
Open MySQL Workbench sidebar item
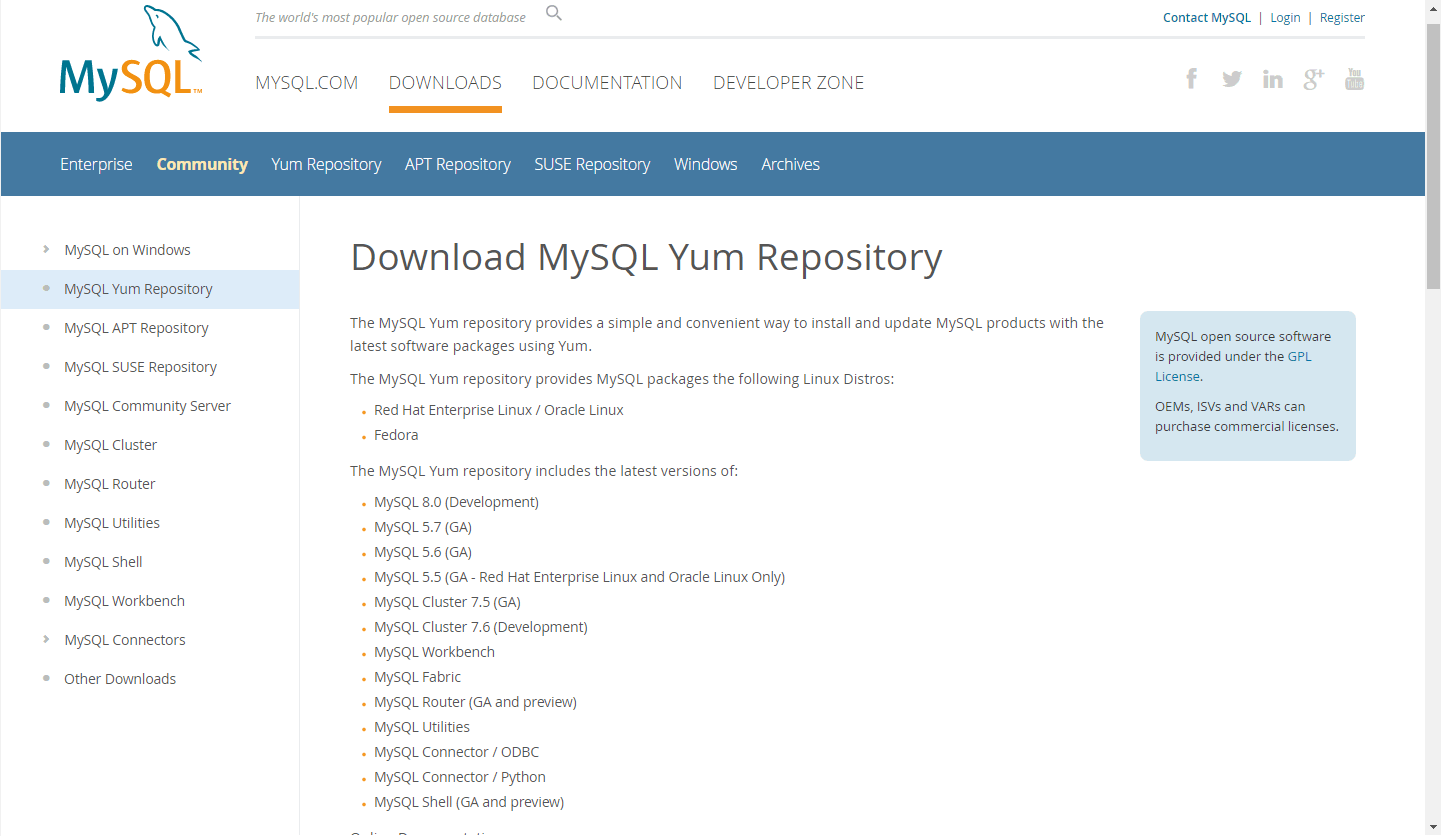point(124,601)
